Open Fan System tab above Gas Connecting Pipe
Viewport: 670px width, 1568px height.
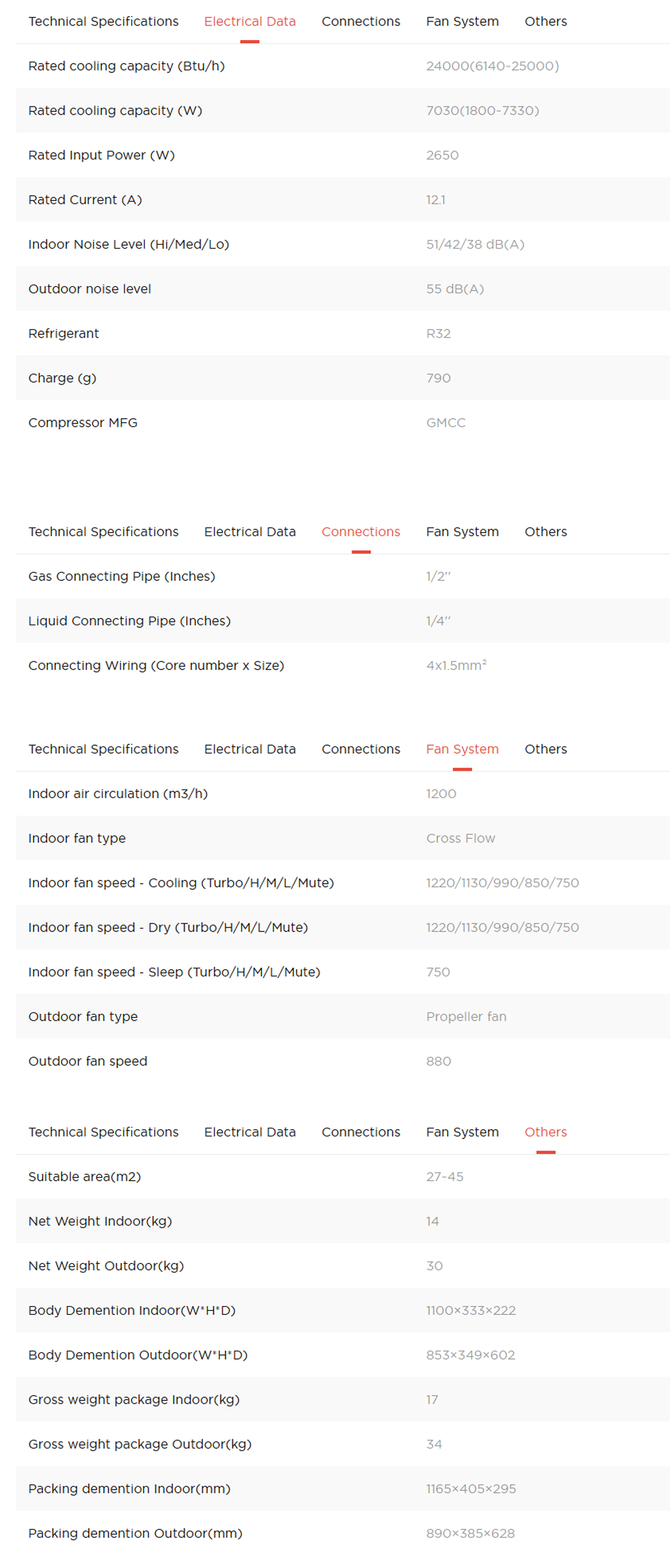(462, 531)
